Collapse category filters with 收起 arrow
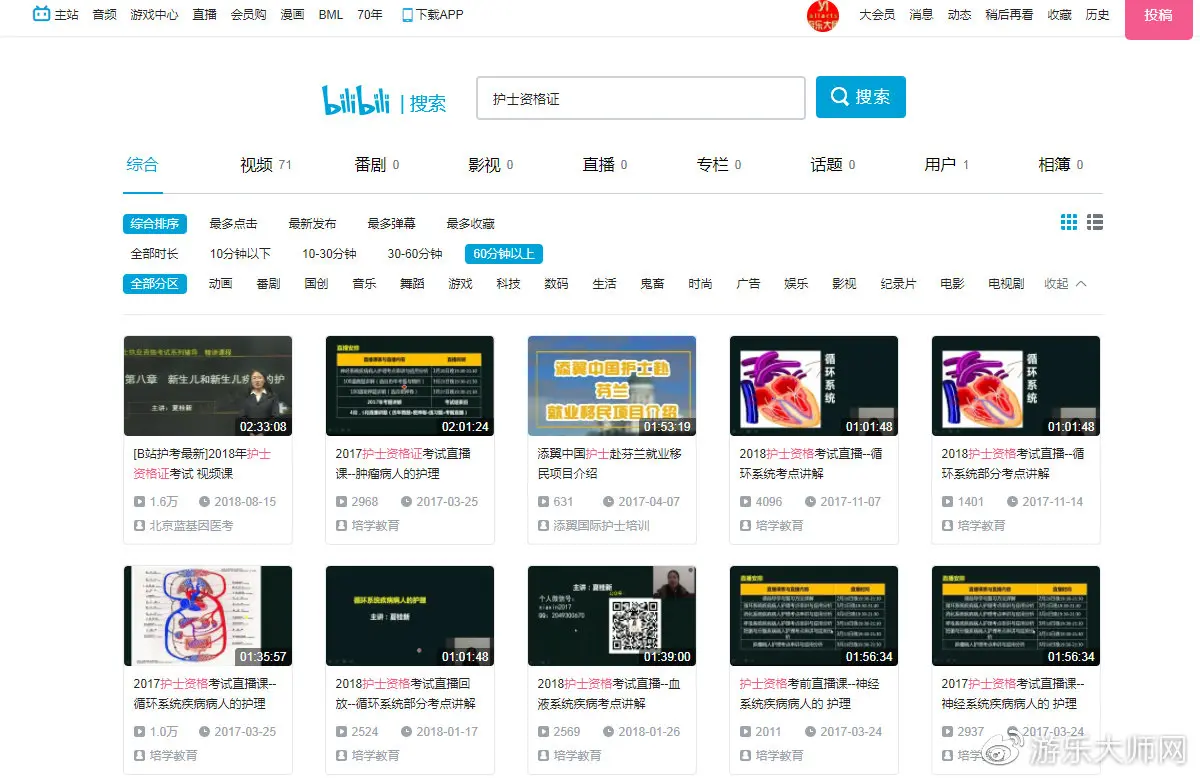1200x778 pixels. [1065, 284]
